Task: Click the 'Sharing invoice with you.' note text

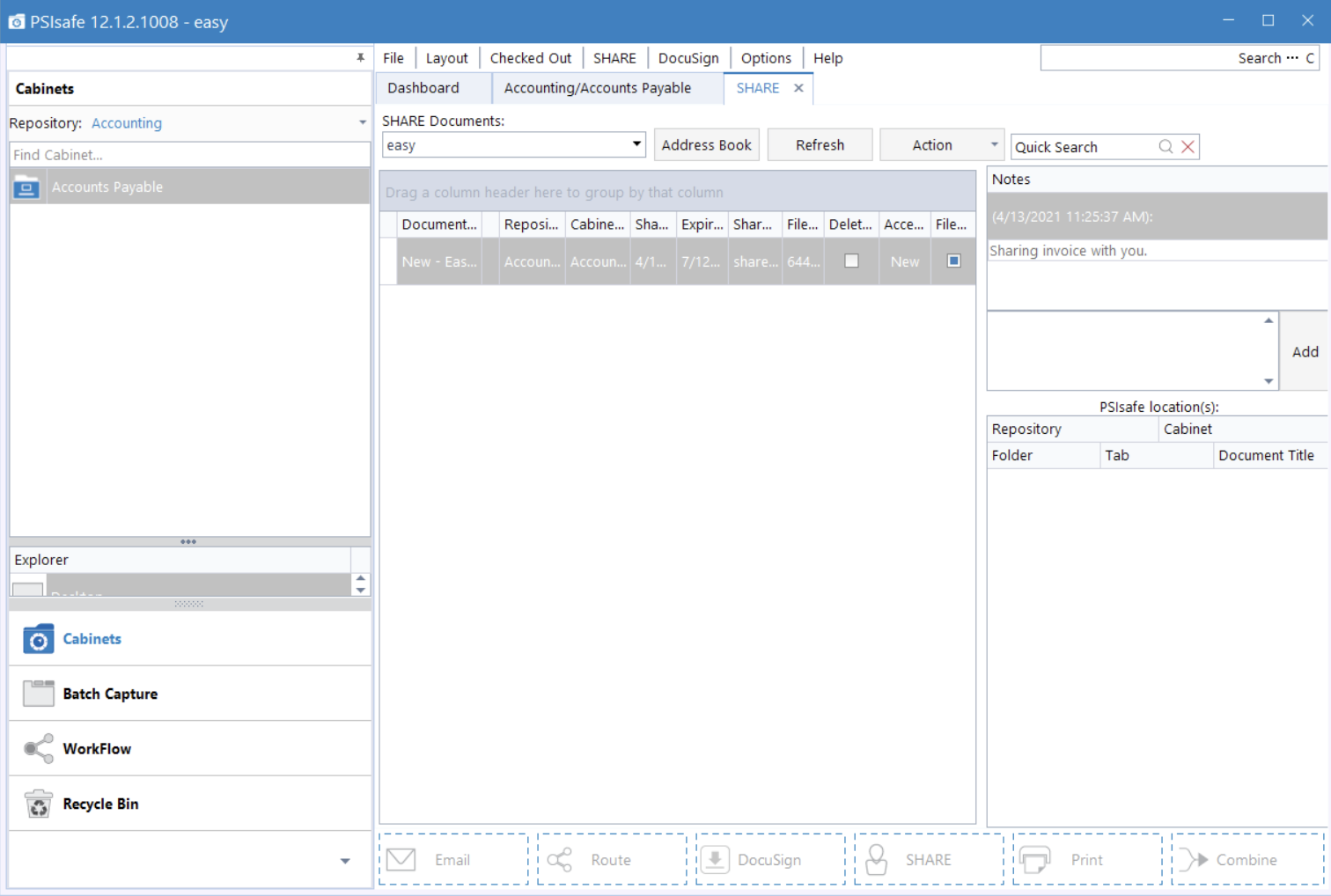Action: pyautogui.click(x=1068, y=251)
